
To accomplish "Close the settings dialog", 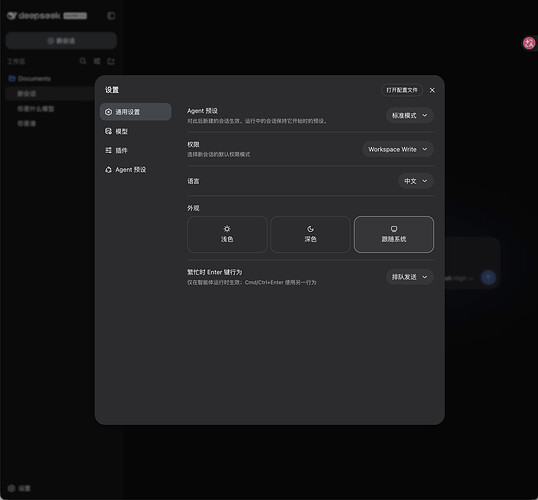I will [432, 90].
